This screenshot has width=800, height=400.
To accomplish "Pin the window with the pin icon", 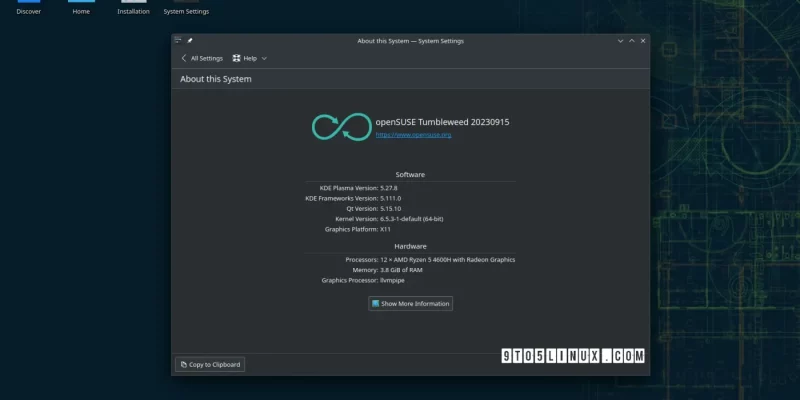I will pos(189,40).
